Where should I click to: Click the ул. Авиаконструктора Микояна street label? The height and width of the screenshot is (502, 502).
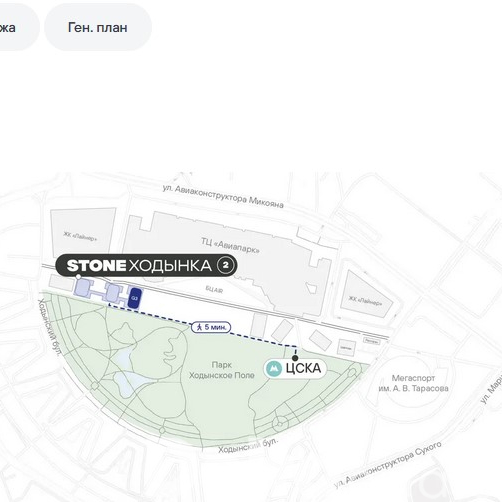pos(223,197)
